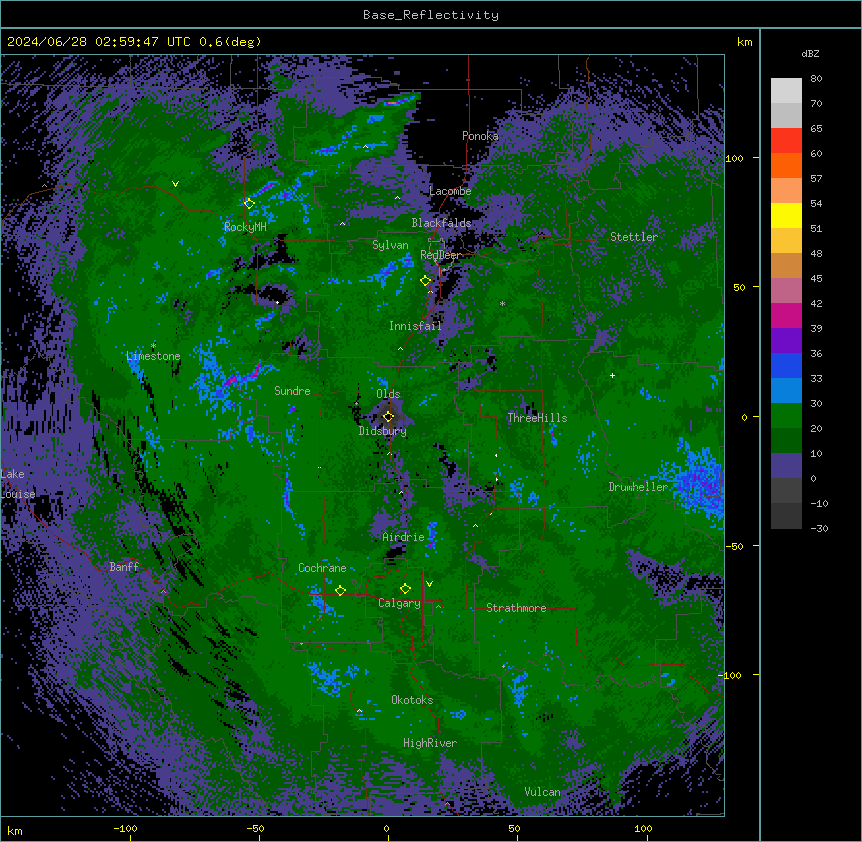Click the yellow diamond marker below Cochrane
This screenshot has height=842, width=862.
(340, 590)
